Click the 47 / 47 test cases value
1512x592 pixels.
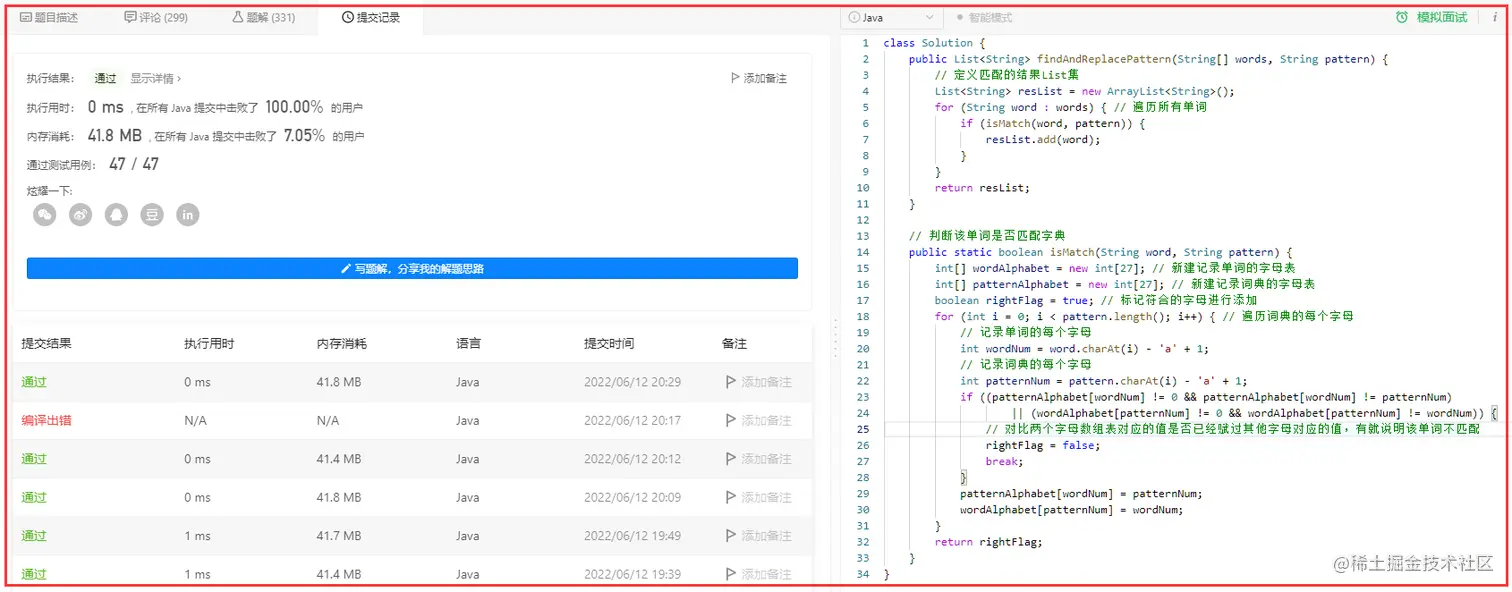(134, 164)
